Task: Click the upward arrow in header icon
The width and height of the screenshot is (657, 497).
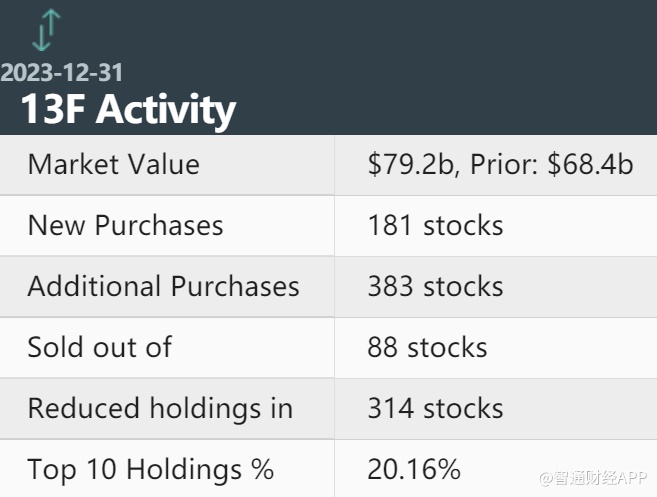Action: pyautogui.click(x=53, y=22)
